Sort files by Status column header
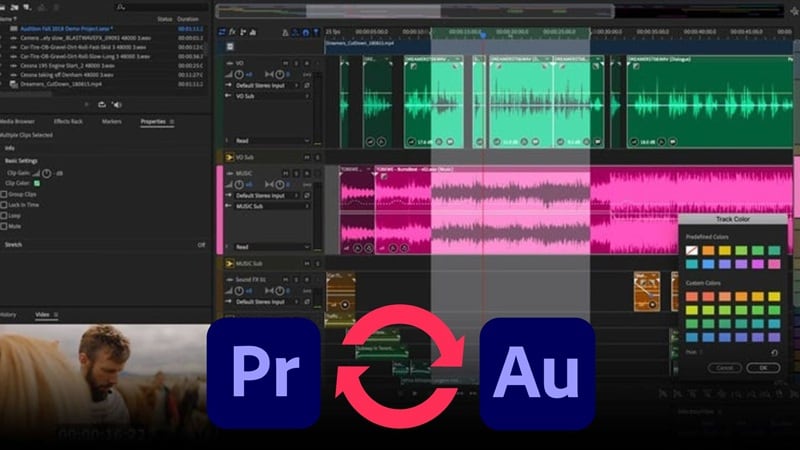The height and width of the screenshot is (450, 800). coord(164,19)
